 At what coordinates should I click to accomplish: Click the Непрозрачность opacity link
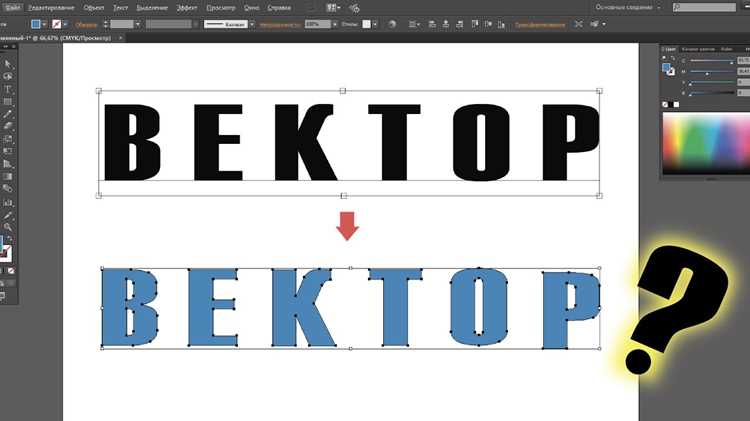point(280,24)
